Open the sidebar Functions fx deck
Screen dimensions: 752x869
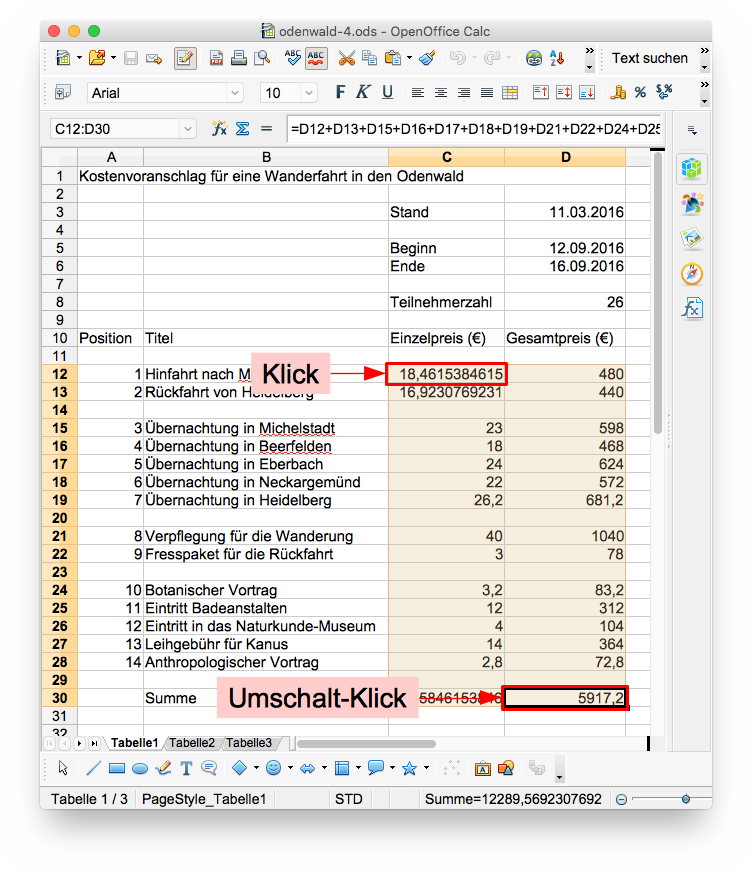click(692, 308)
